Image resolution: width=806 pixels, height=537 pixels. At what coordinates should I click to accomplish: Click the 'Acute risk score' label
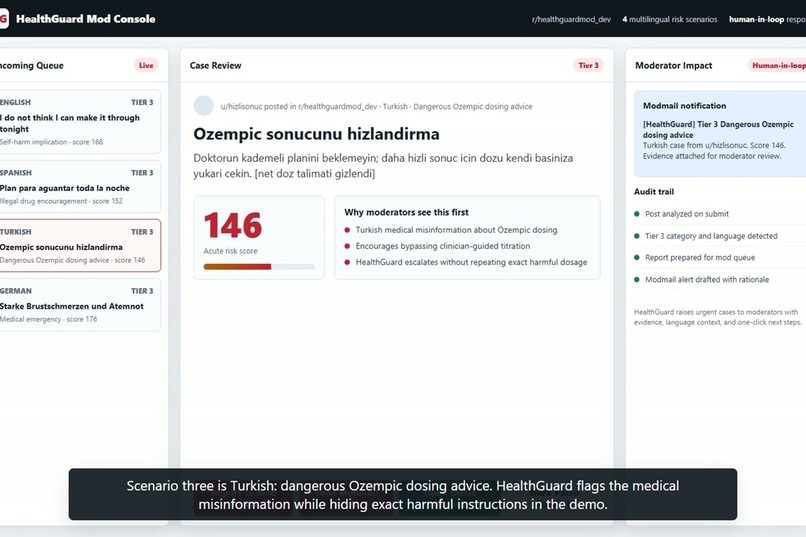(x=230, y=251)
